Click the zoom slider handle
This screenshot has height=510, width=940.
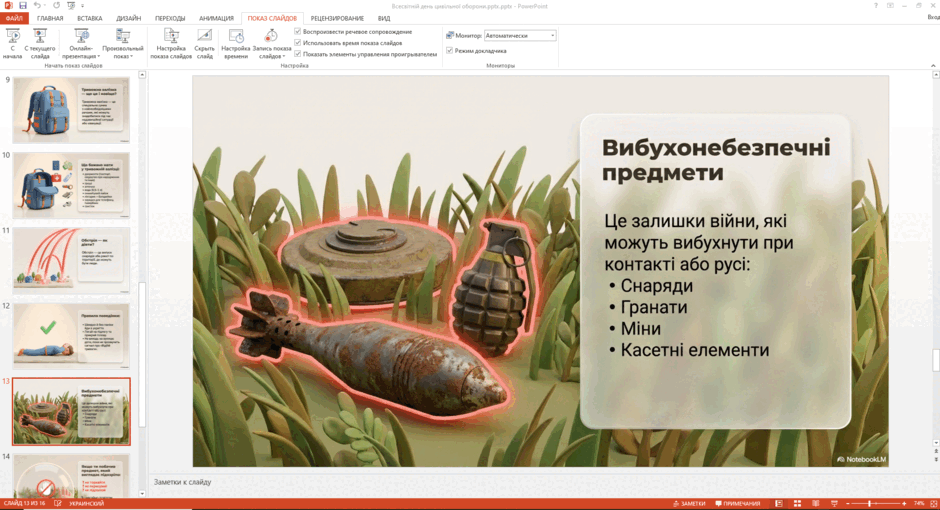tap(869, 504)
